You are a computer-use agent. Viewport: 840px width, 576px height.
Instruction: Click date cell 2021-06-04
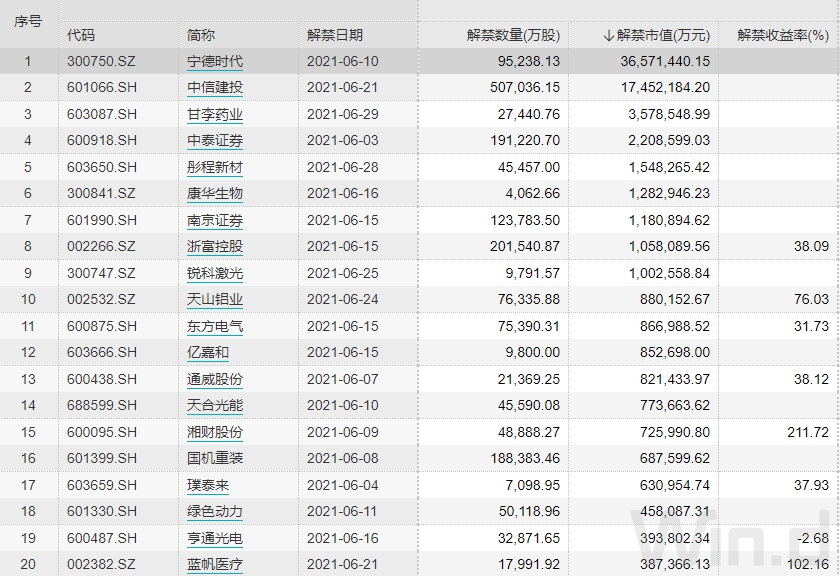[342, 485]
